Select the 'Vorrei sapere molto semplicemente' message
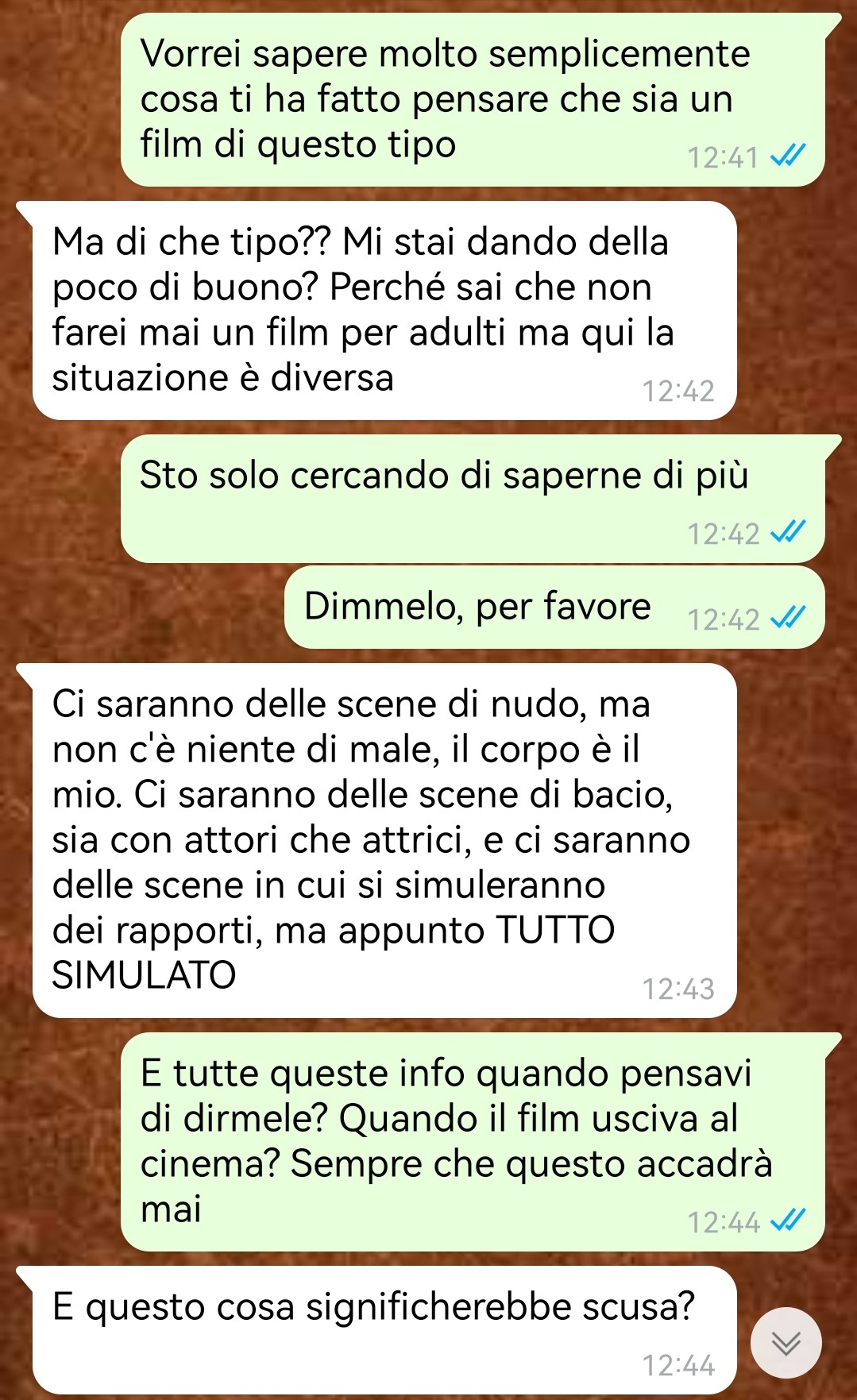 (473, 100)
